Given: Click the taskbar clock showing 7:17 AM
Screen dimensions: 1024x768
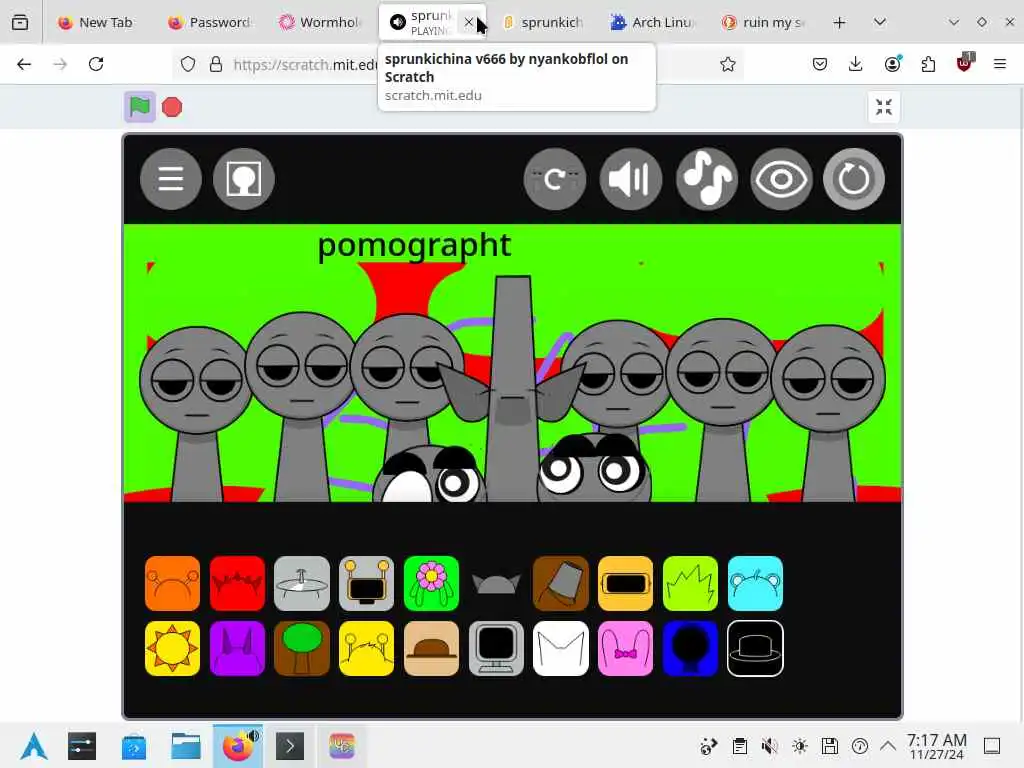Looking at the screenshot, I should (936, 746).
